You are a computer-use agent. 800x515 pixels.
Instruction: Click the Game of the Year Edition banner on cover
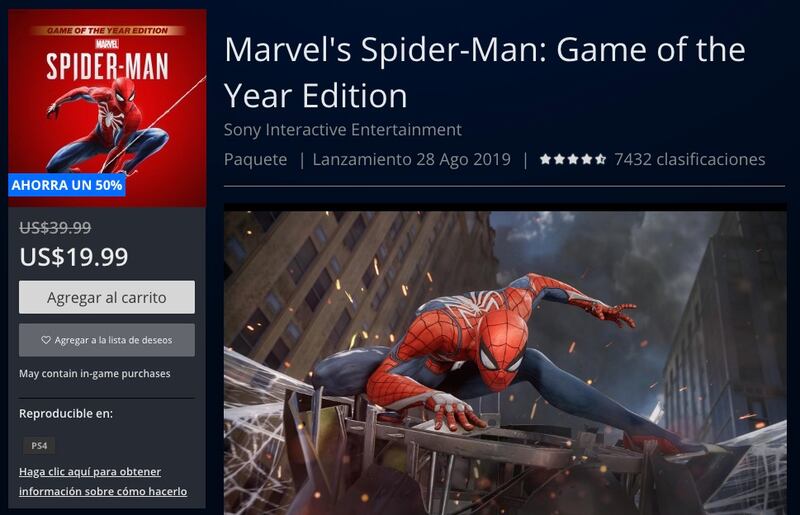pos(107,31)
